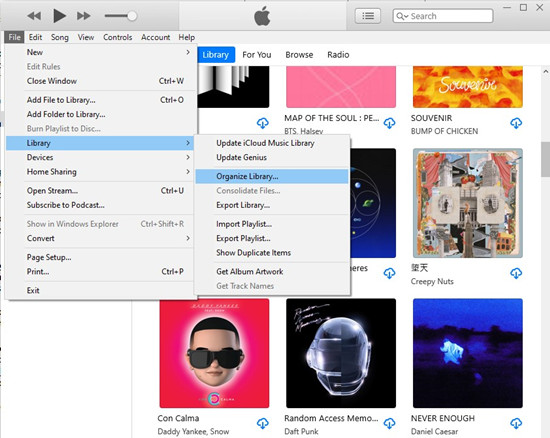The image size is (550, 438).
Task: Click the fast-forward next track button
Action: click(x=83, y=16)
